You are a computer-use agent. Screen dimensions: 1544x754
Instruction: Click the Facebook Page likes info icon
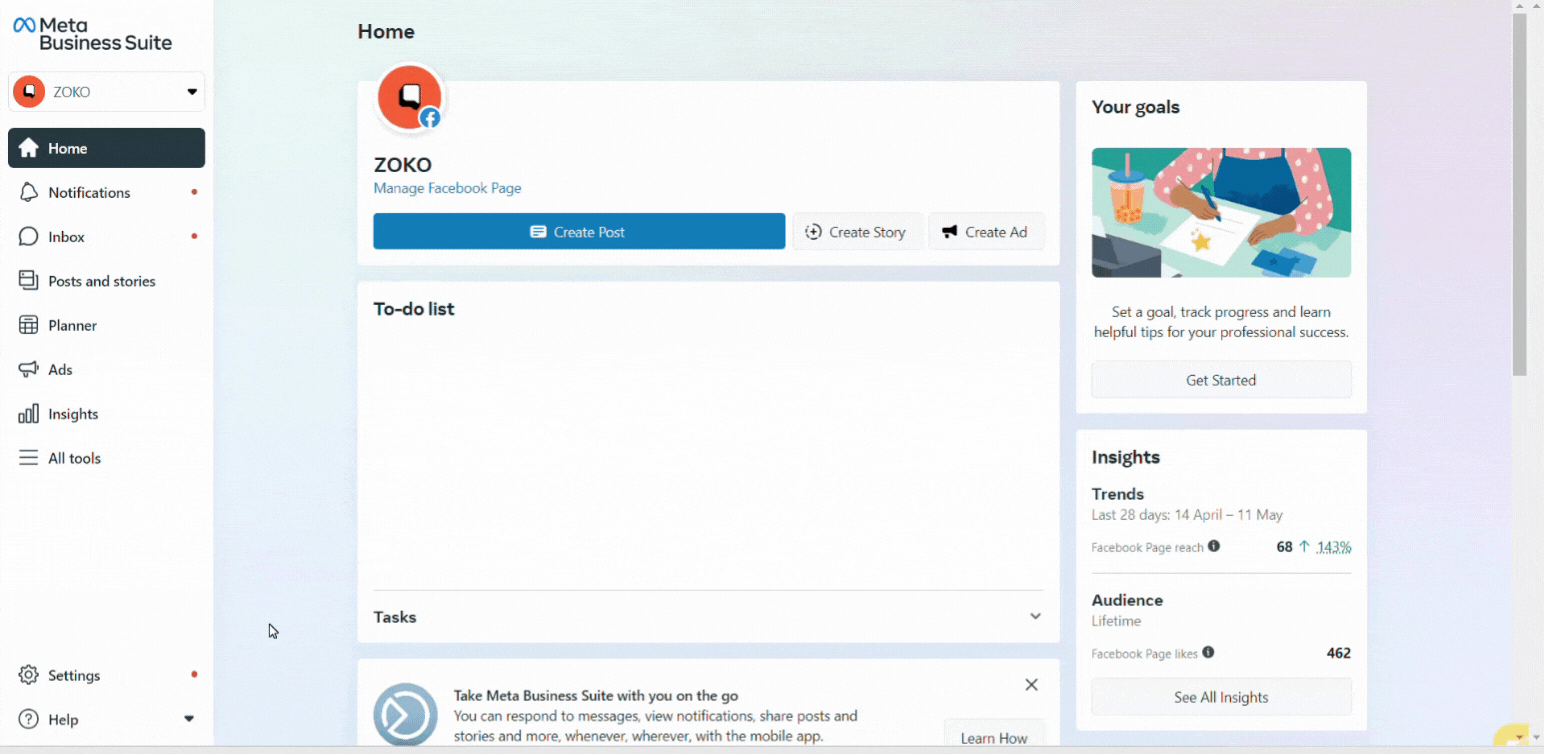(1208, 652)
